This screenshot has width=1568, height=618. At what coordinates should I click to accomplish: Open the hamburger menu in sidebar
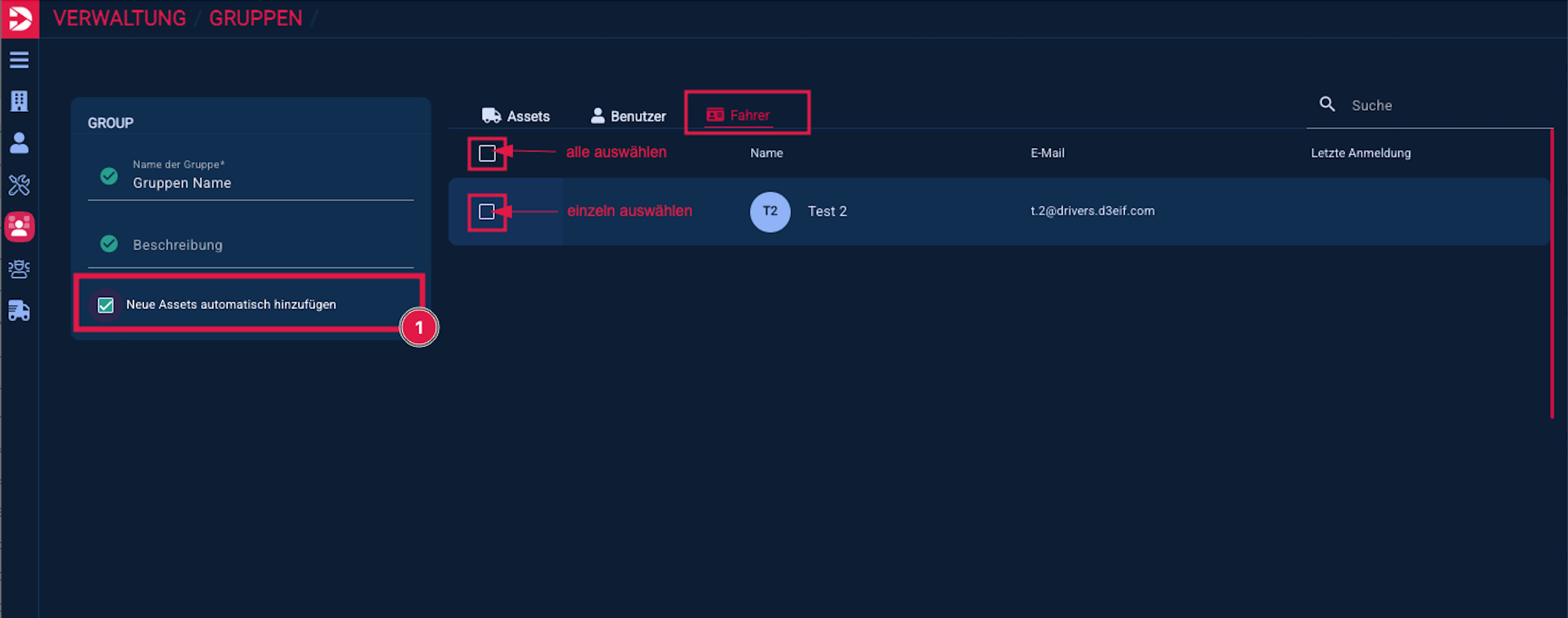coord(19,60)
